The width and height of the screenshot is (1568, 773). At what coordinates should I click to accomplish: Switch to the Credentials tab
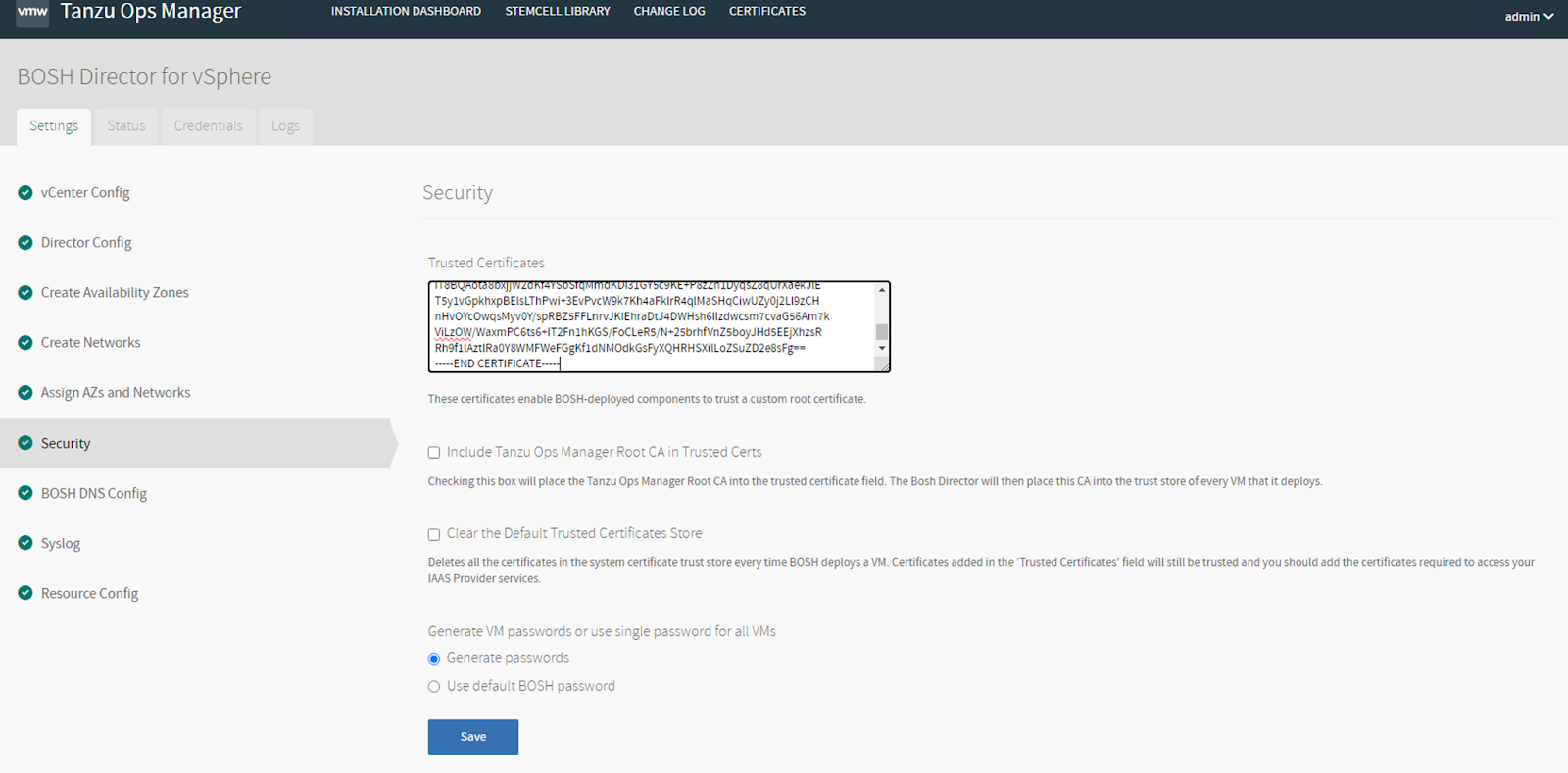tap(209, 126)
